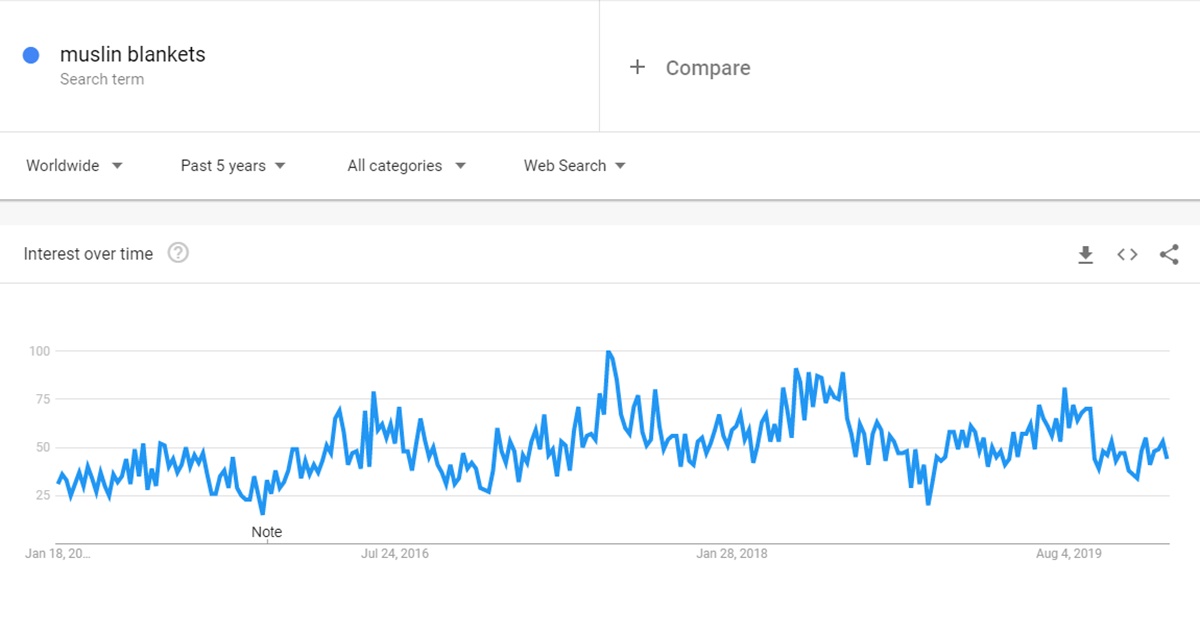
Task: Open the embed code icon
Action: pyautogui.click(x=1127, y=255)
